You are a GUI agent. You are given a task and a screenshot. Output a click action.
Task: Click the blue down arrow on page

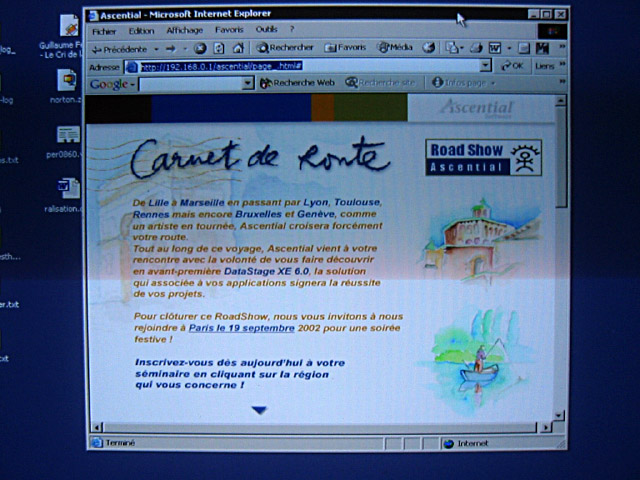pos(259,410)
